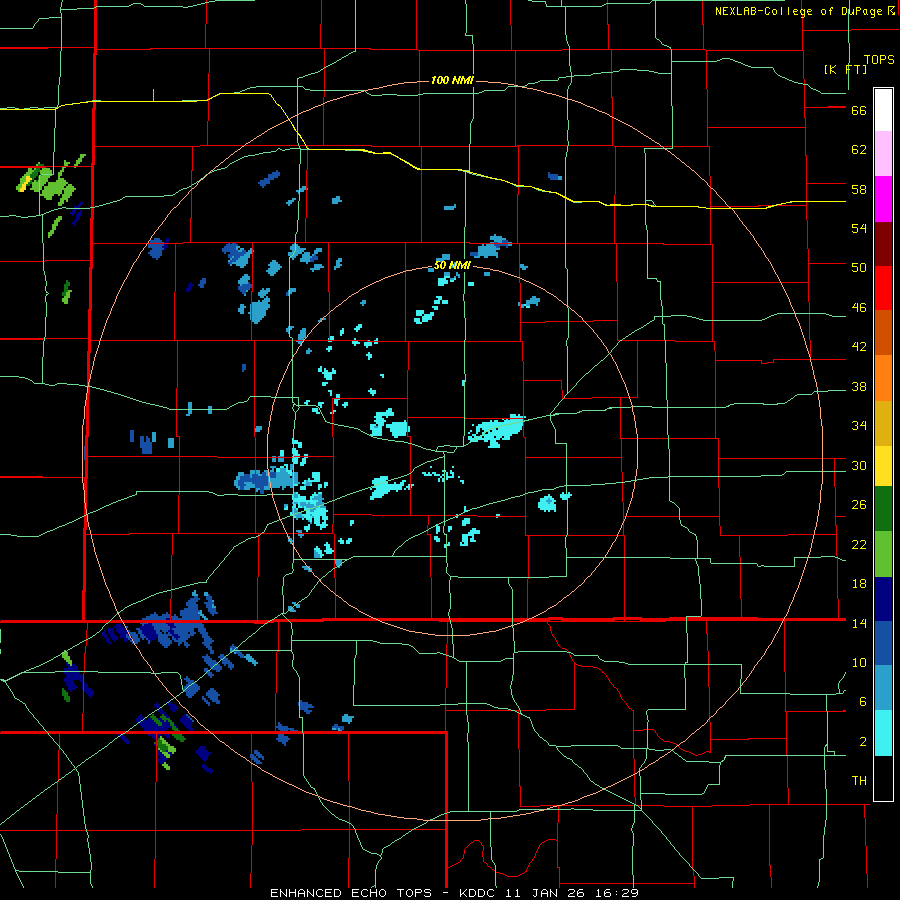Click the [K FT] units label
Viewport: 900px width, 900px height.
[845, 69]
